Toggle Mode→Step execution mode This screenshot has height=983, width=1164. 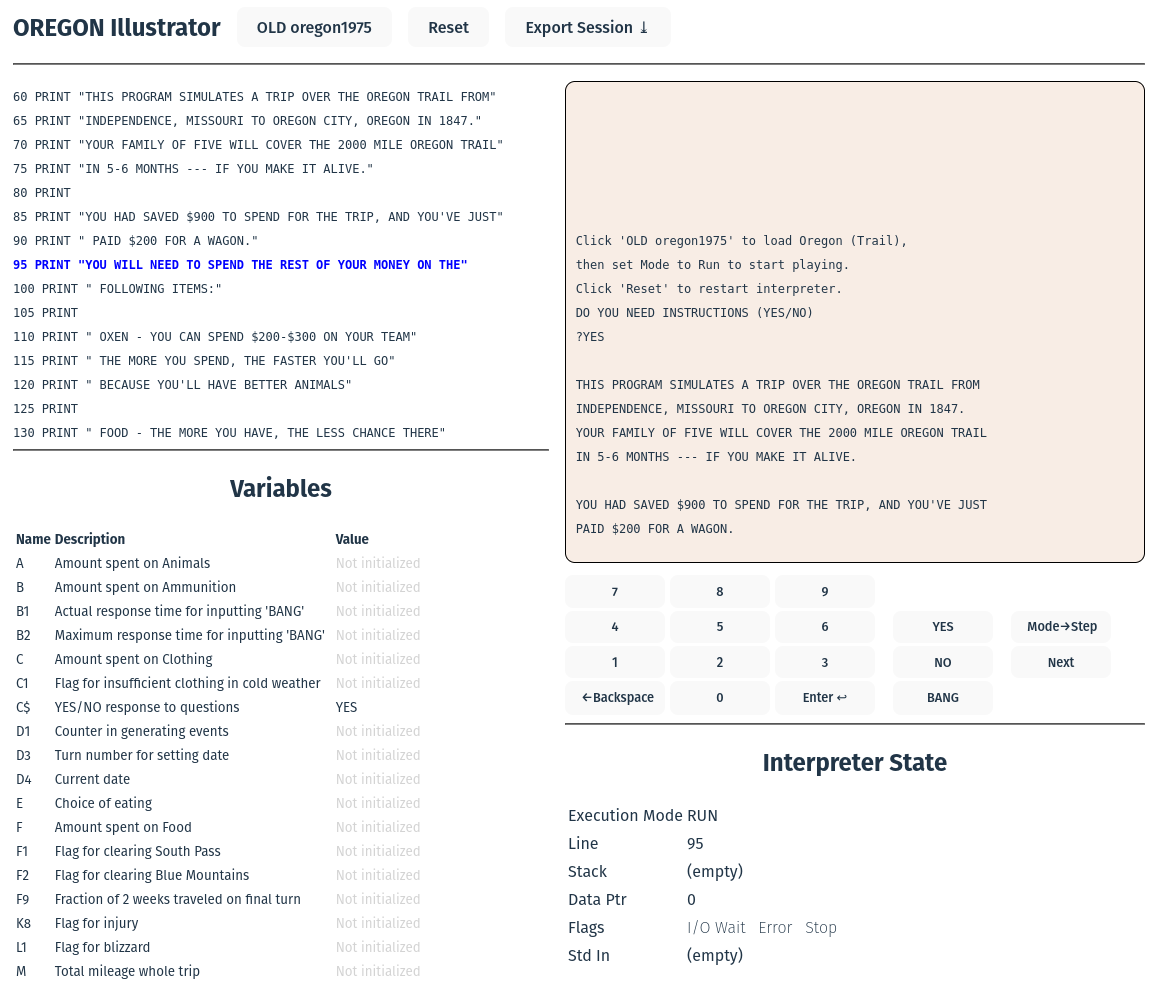click(x=1061, y=626)
